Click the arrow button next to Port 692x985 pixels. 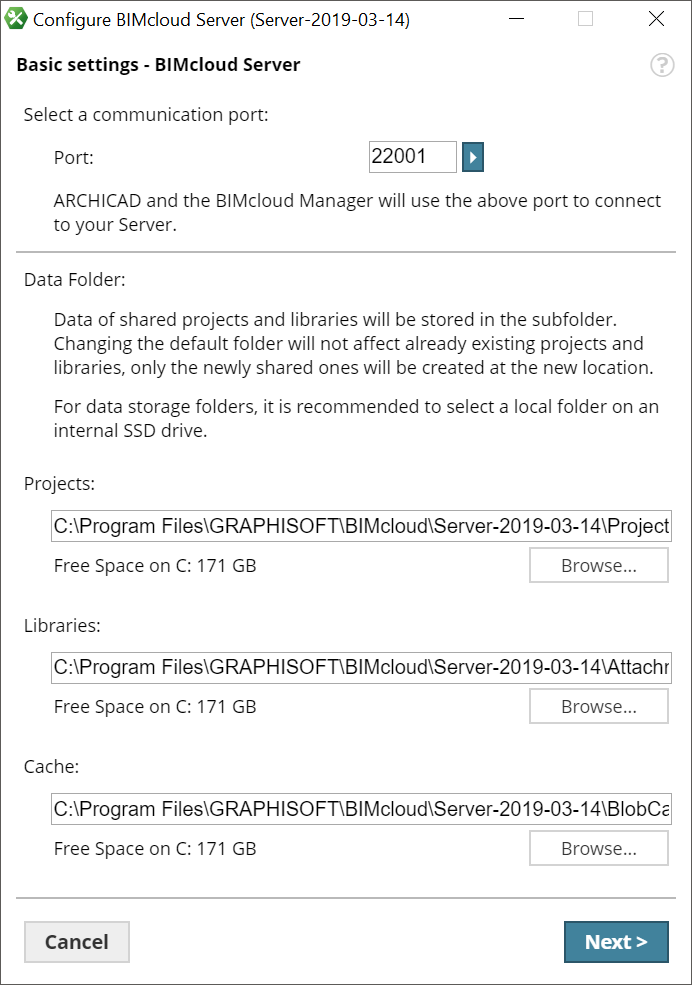(473, 157)
